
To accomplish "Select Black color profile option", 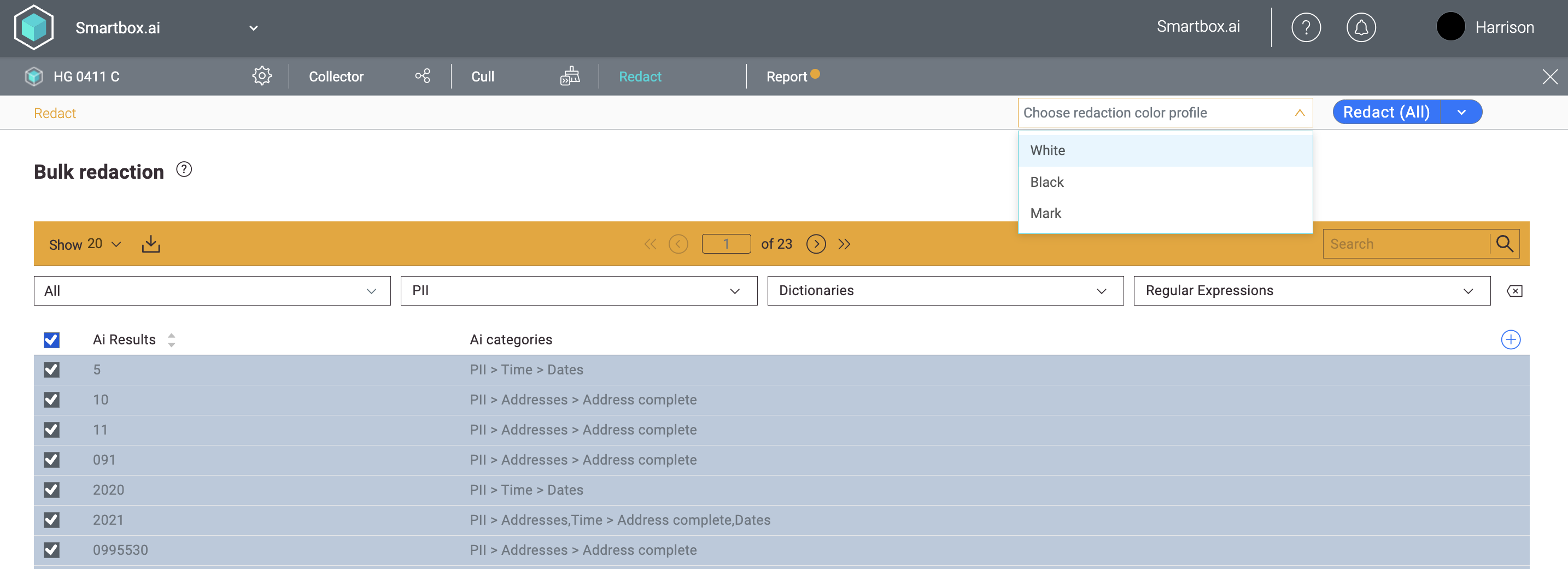I will pos(1165,182).
